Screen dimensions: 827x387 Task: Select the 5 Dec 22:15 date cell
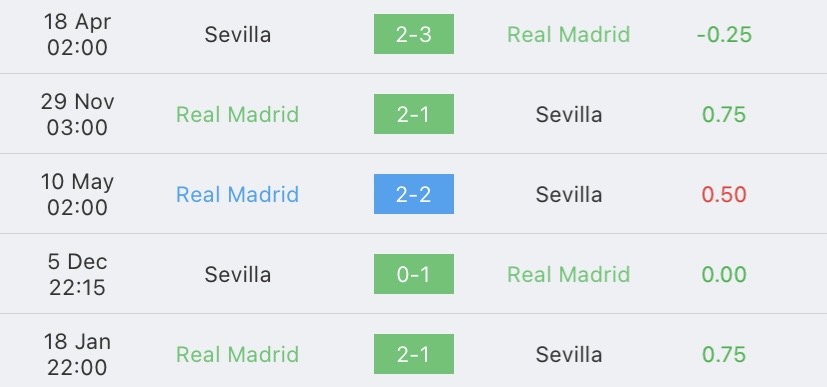coord(77,274)
